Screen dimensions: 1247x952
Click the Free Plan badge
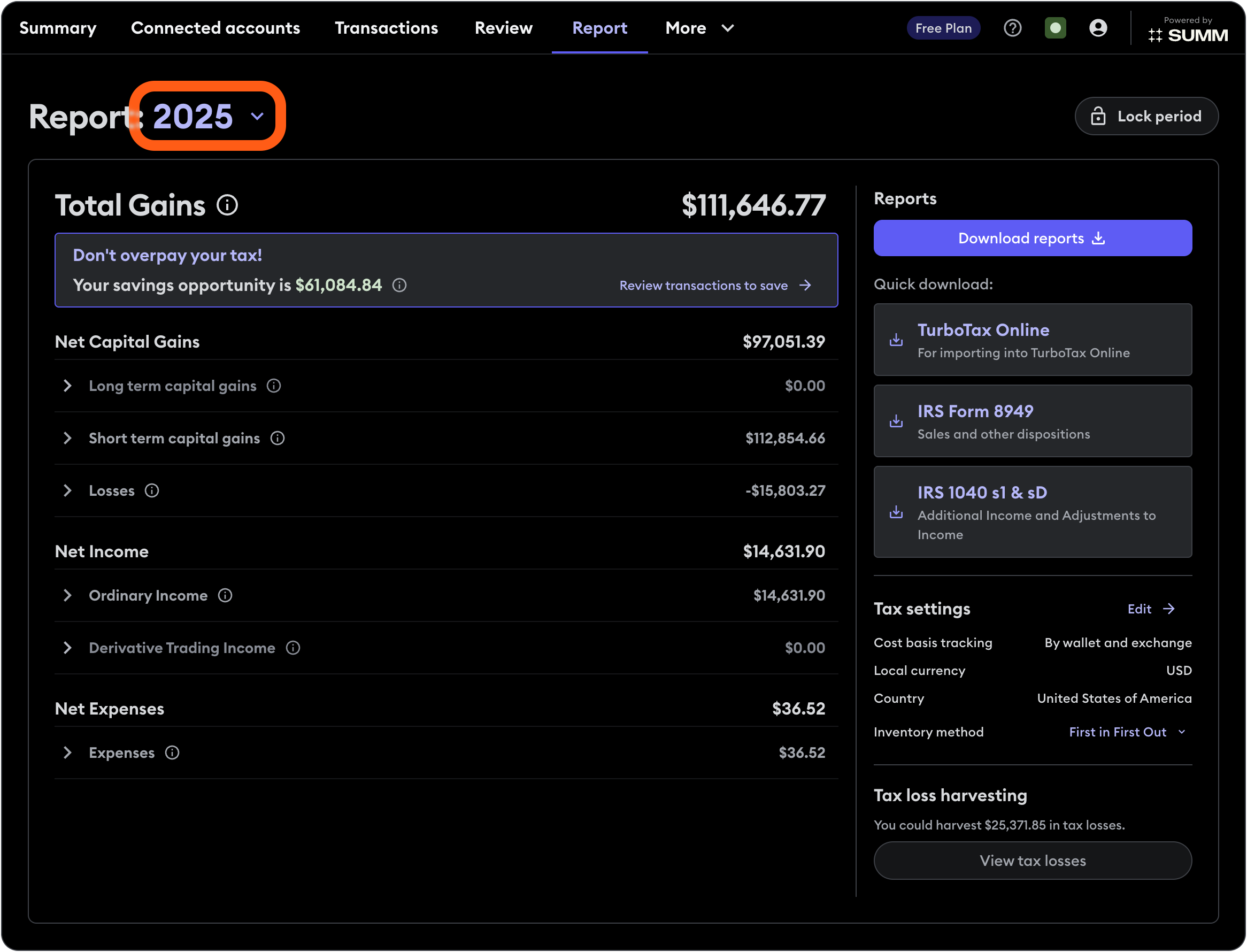point(943,28)
